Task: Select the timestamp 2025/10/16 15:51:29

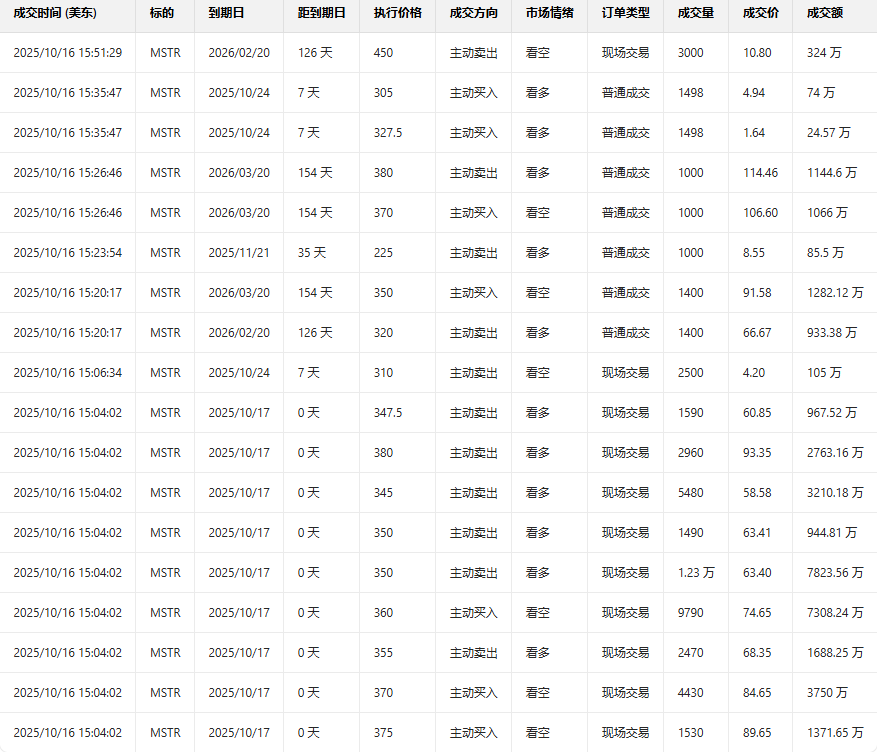Action: pyautogui.click(x=68, y=53)
